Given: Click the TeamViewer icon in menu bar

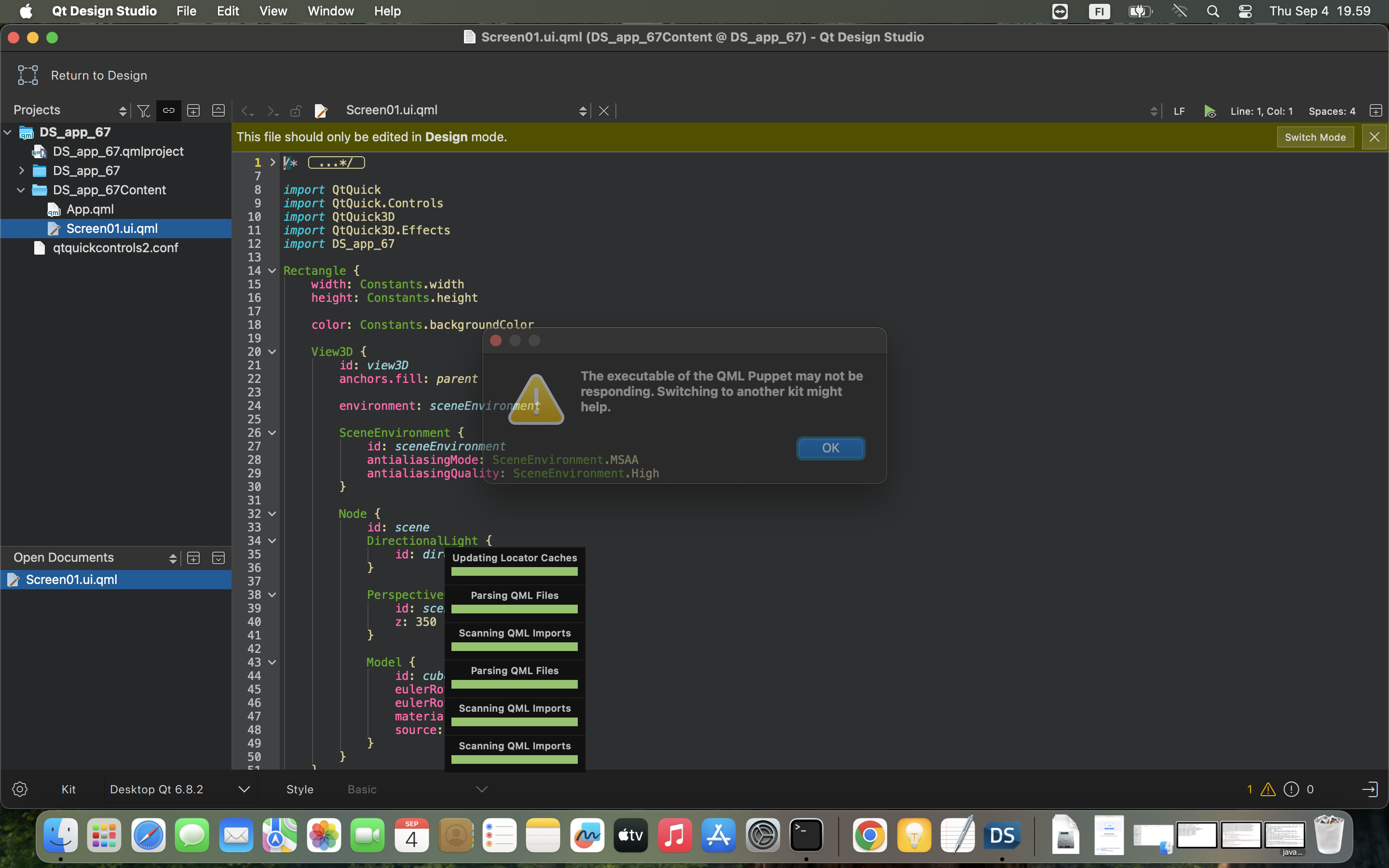Looking at the screenshot, I should click(1060, 11).
